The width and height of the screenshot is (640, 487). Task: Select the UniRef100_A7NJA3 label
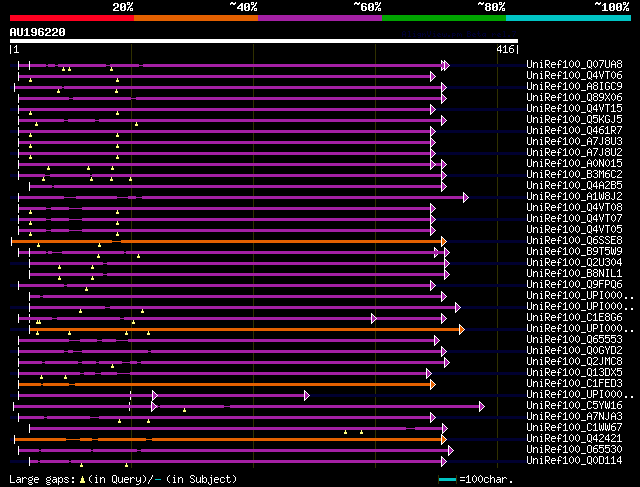(x=574, y=417)
